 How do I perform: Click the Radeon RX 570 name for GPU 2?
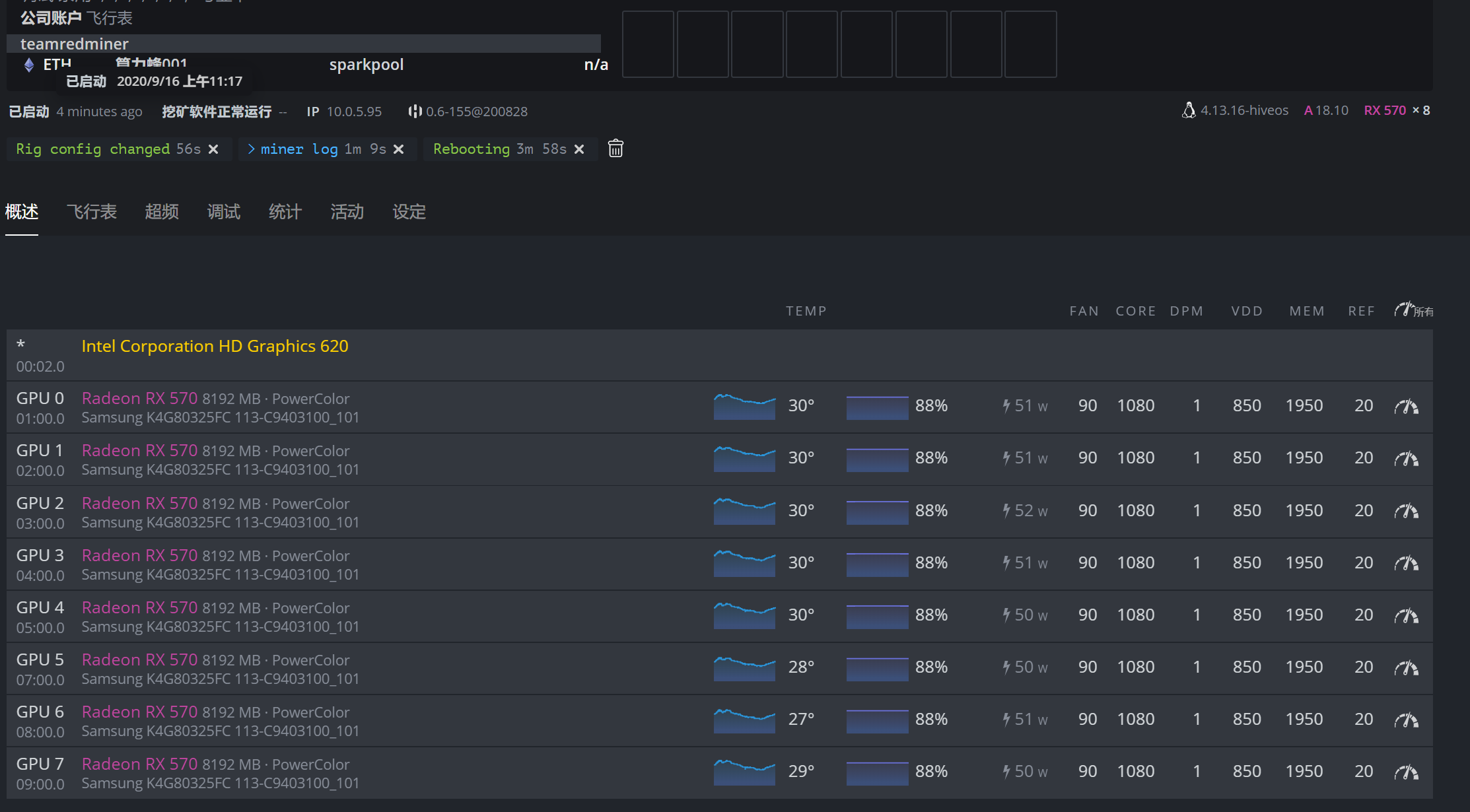(x=139, y=503)
